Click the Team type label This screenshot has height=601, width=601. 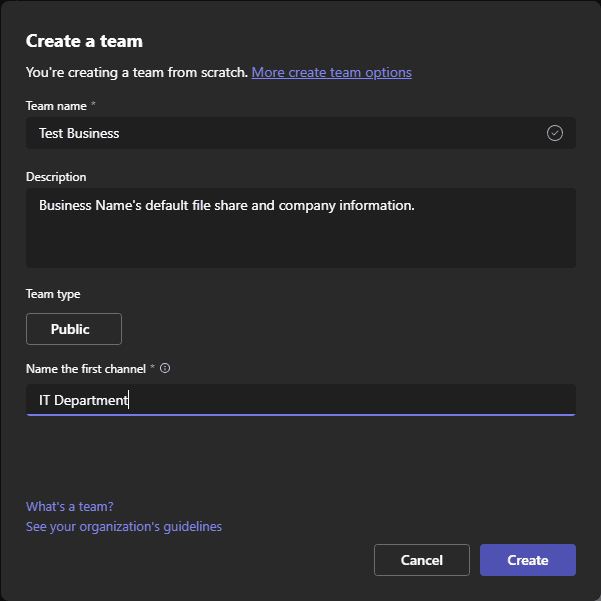click(x=53, y=294)
